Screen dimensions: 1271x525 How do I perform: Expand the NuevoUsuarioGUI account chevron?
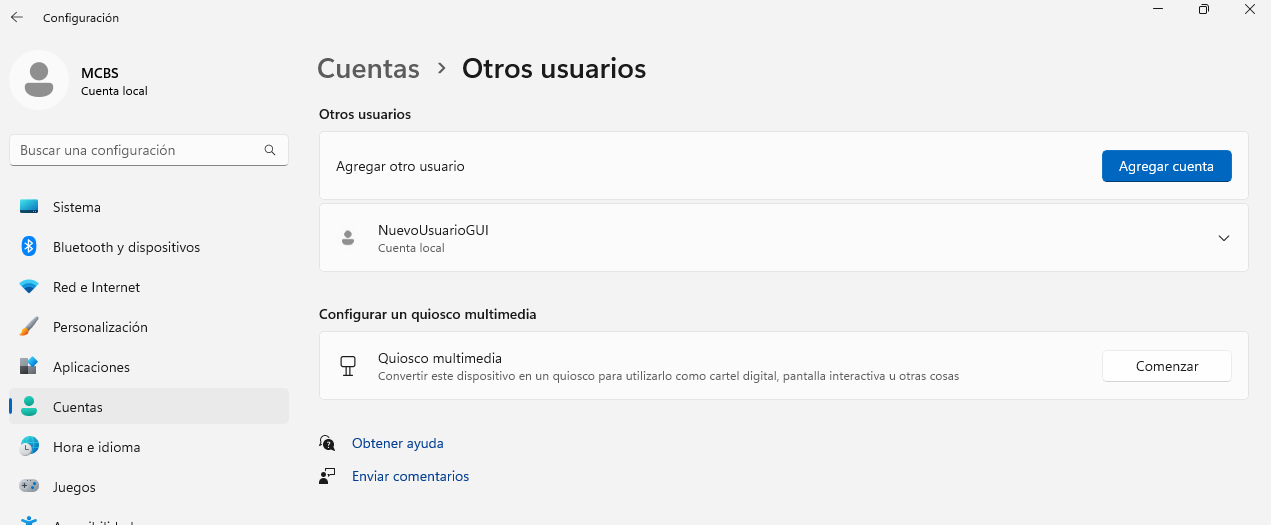tap(1224, 238)
